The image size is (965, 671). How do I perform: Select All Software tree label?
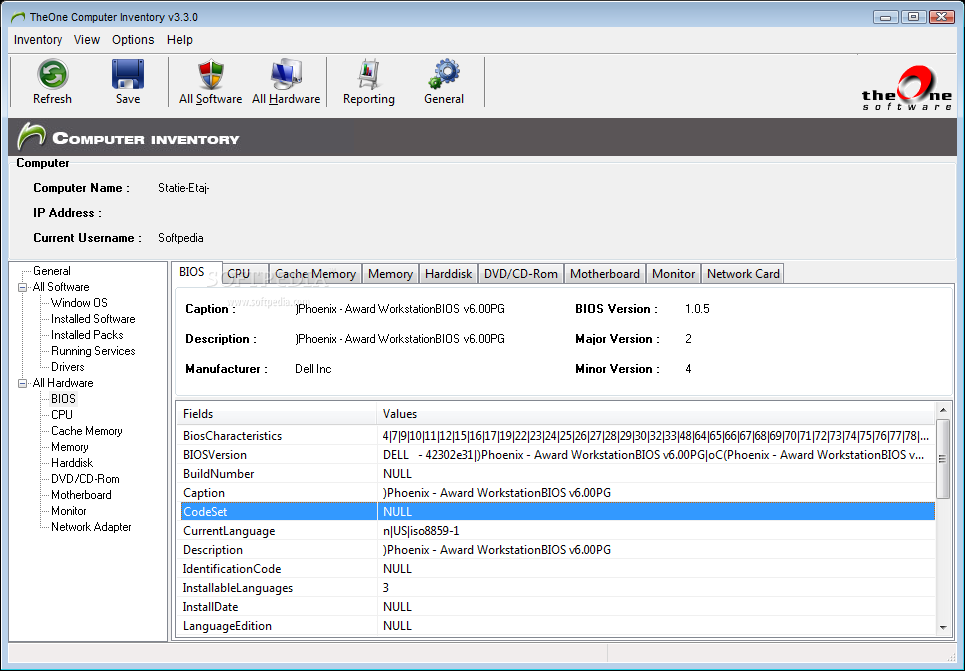(61, 287)
